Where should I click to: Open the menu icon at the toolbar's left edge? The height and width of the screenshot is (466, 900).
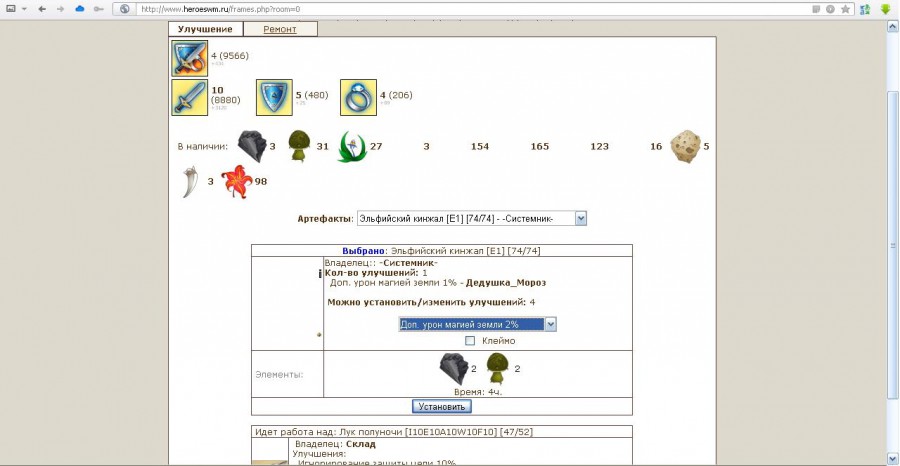(11, 9)
